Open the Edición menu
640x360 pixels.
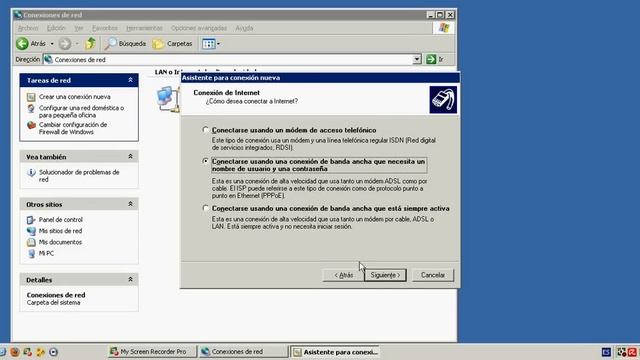56,28
